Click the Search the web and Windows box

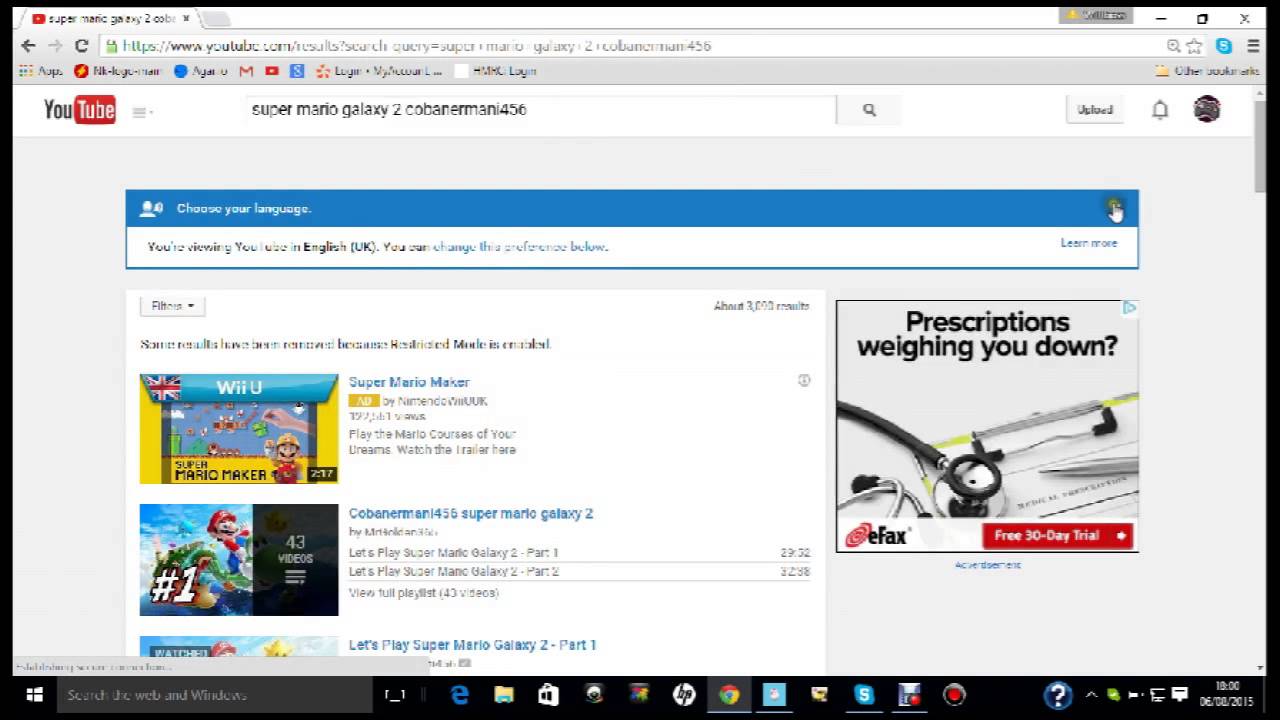pyautogui.click(x=214, y=695)
